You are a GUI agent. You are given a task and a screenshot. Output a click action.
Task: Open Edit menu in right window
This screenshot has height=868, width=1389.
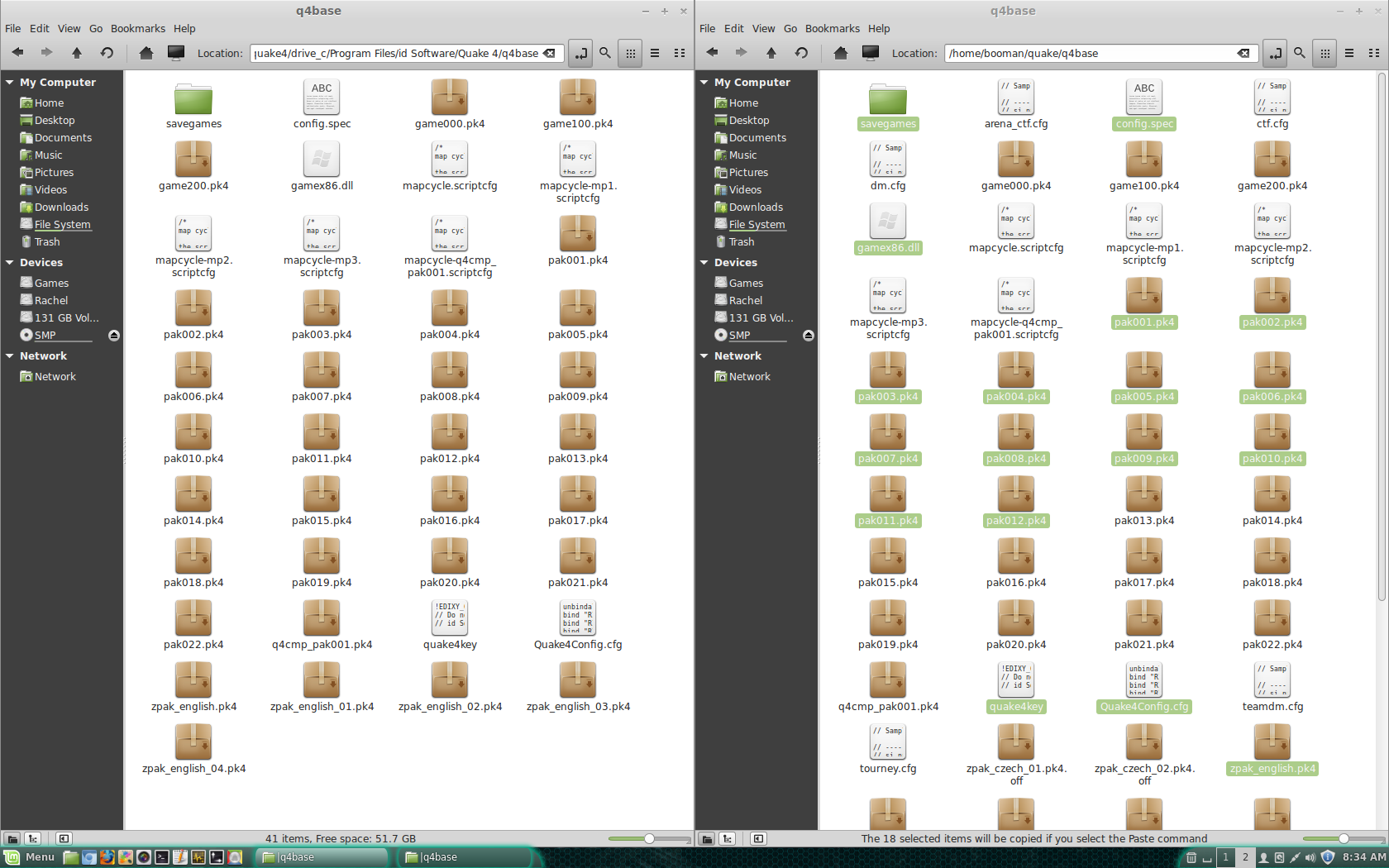tap(734, 28)
